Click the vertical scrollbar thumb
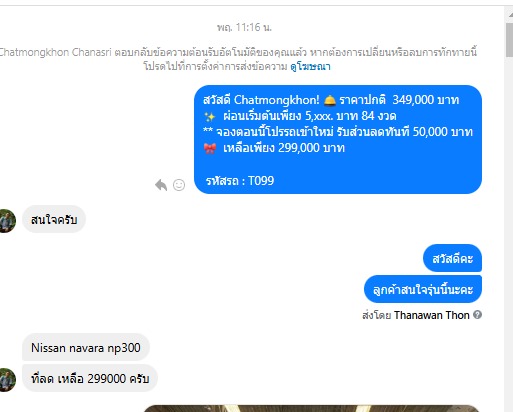The image size is (513, 412). click(509, 40)
